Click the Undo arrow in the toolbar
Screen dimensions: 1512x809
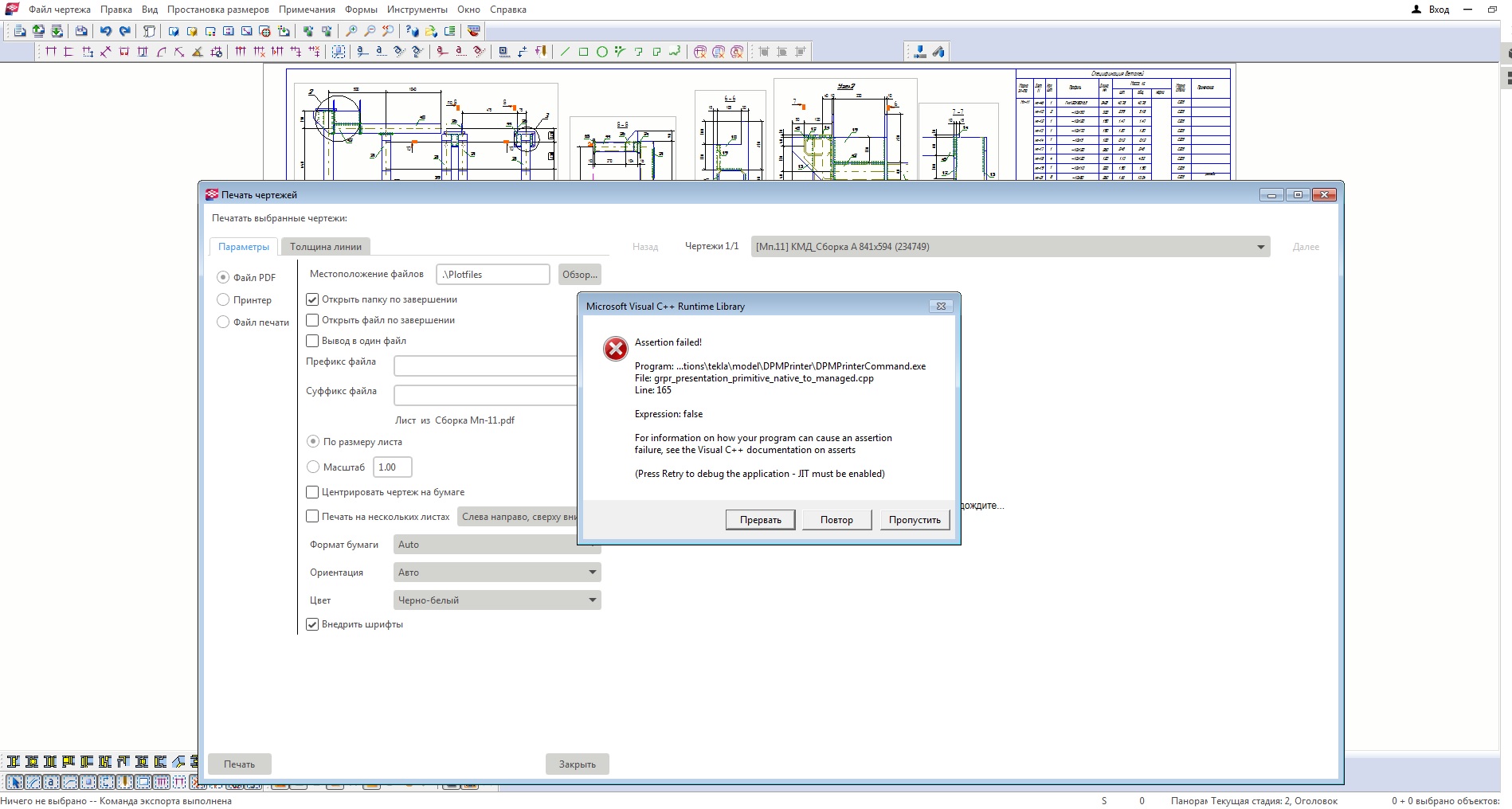pyautogui.click(x=105, y=31)
